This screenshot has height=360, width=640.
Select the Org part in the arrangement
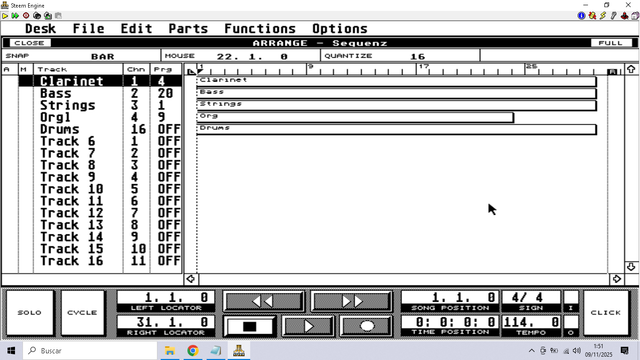click(355, 117)
